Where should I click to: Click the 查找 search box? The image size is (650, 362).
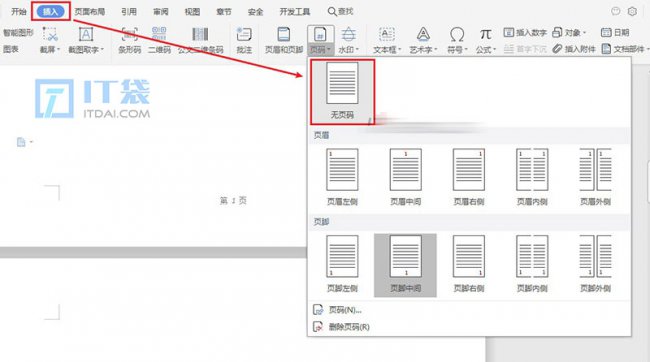pos(341,12)
